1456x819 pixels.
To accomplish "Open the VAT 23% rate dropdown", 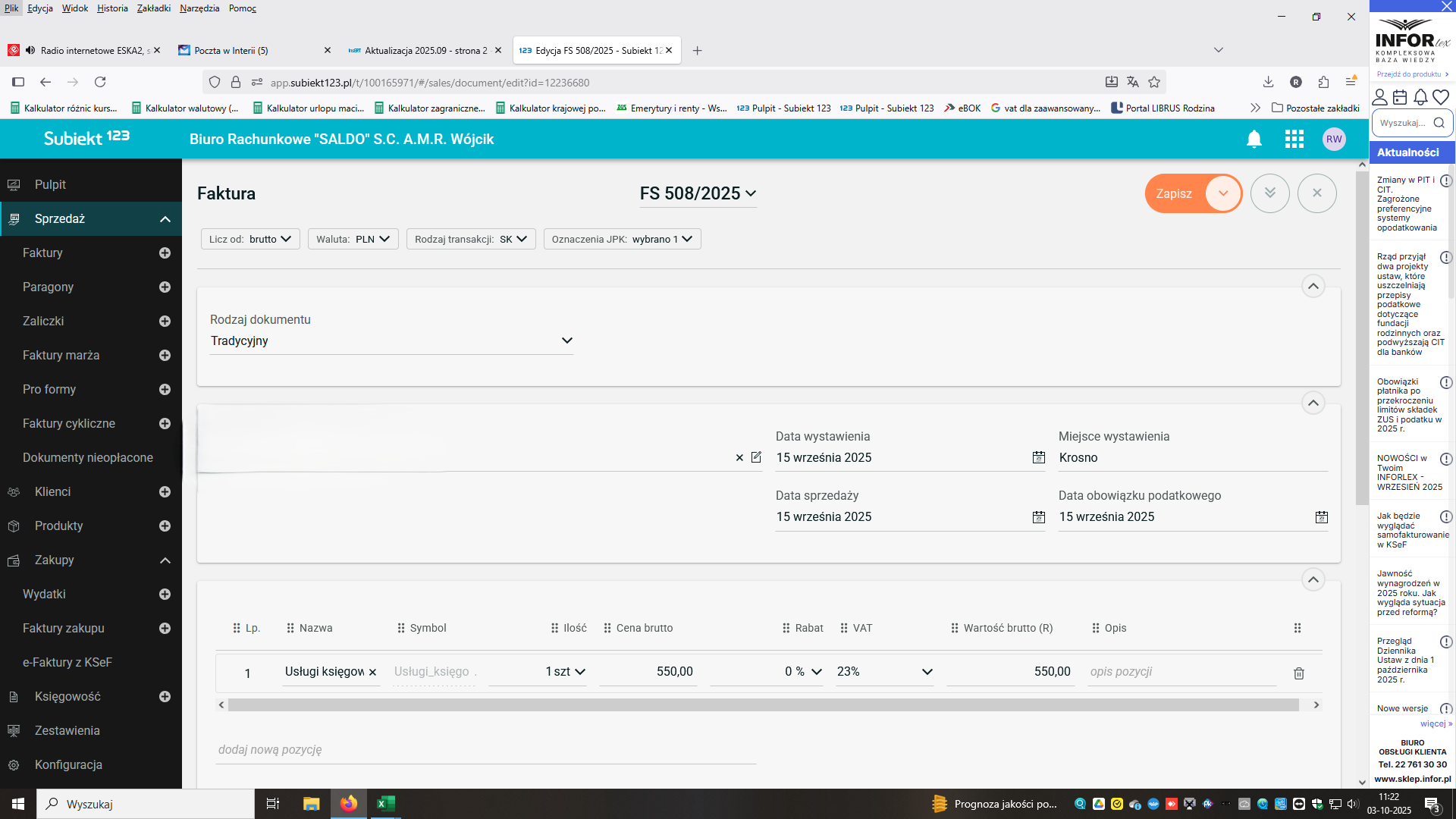I will [x=884, y=672].
